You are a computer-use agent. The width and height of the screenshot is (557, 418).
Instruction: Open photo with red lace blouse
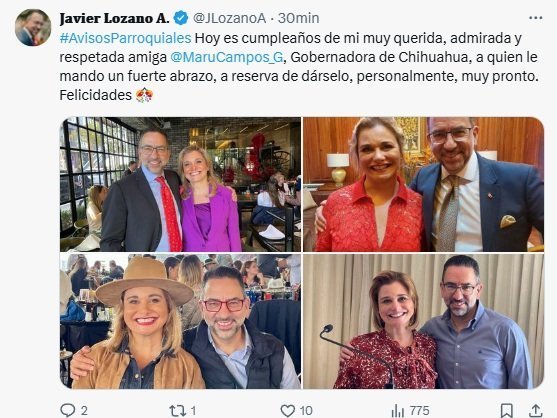pyautogui.click(x=423, y=184)
